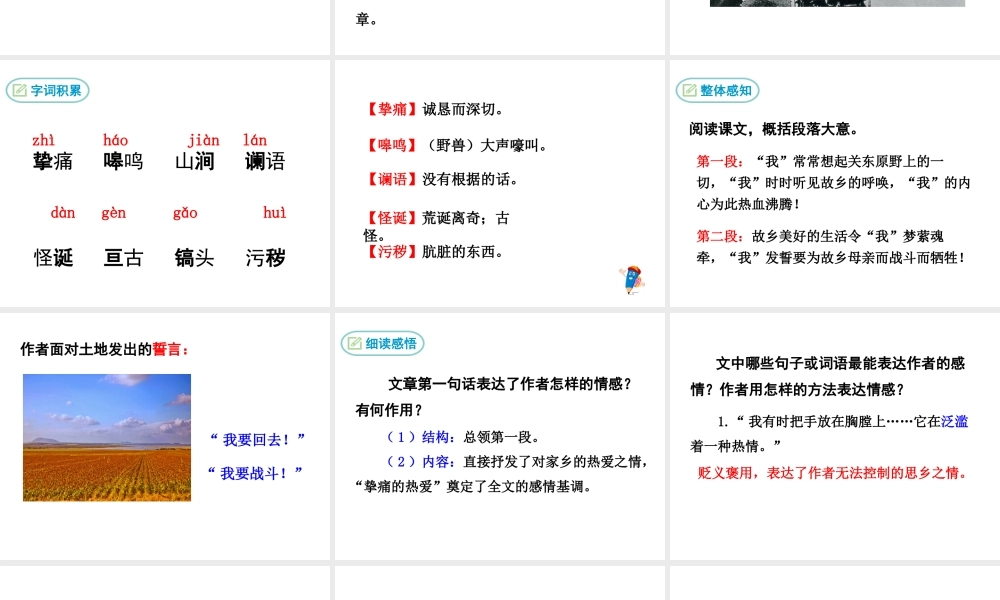This screenshot has width=1000, height=600.
Task: Click the line (2)内容：直接抒发了对家乡的热爱之情
Action: click(518, 462)
